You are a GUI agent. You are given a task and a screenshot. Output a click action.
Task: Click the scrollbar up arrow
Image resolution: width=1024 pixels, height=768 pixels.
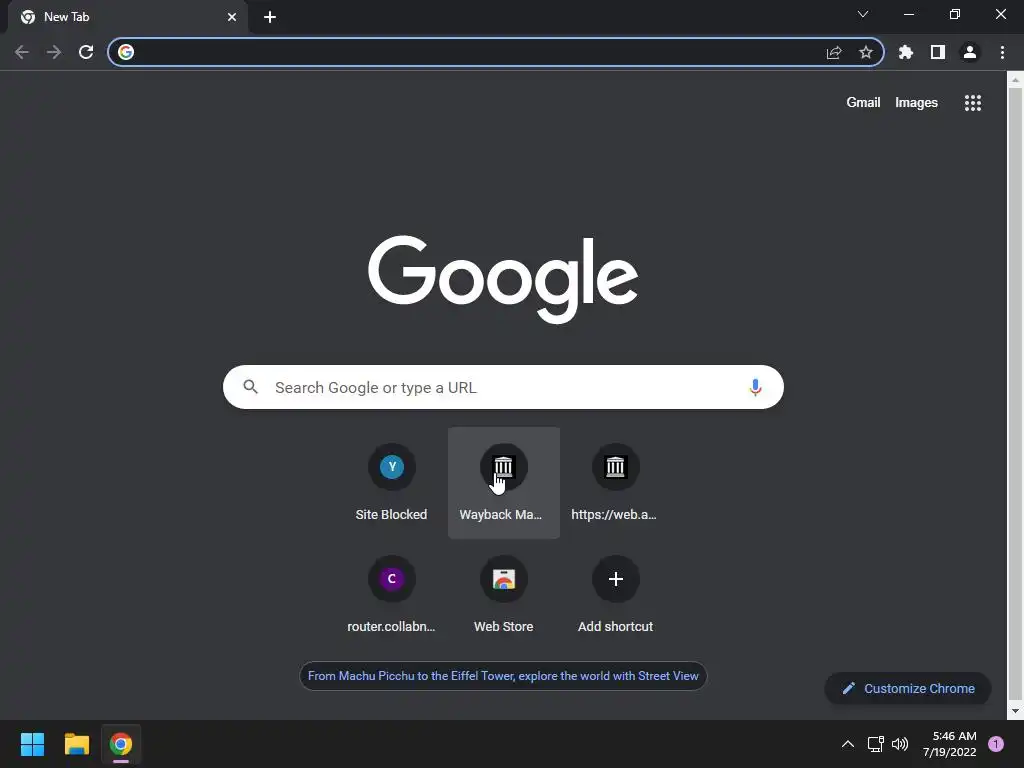point(1015,80)
